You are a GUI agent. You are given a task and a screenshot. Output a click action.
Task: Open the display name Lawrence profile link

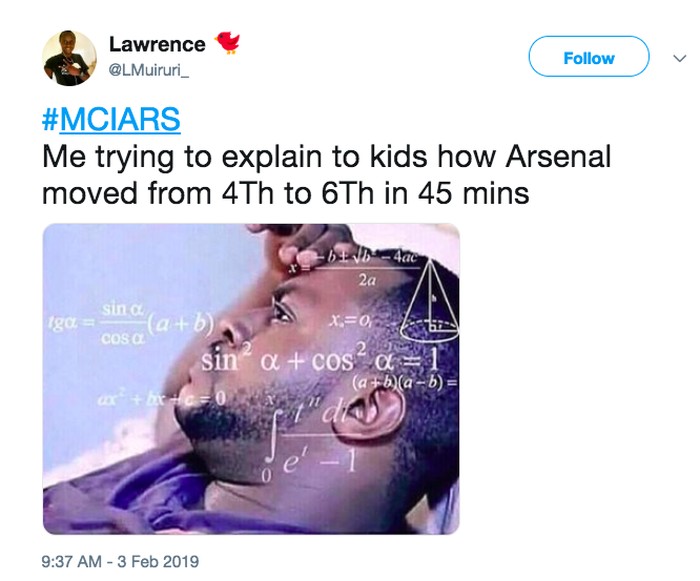pos(157,44)
